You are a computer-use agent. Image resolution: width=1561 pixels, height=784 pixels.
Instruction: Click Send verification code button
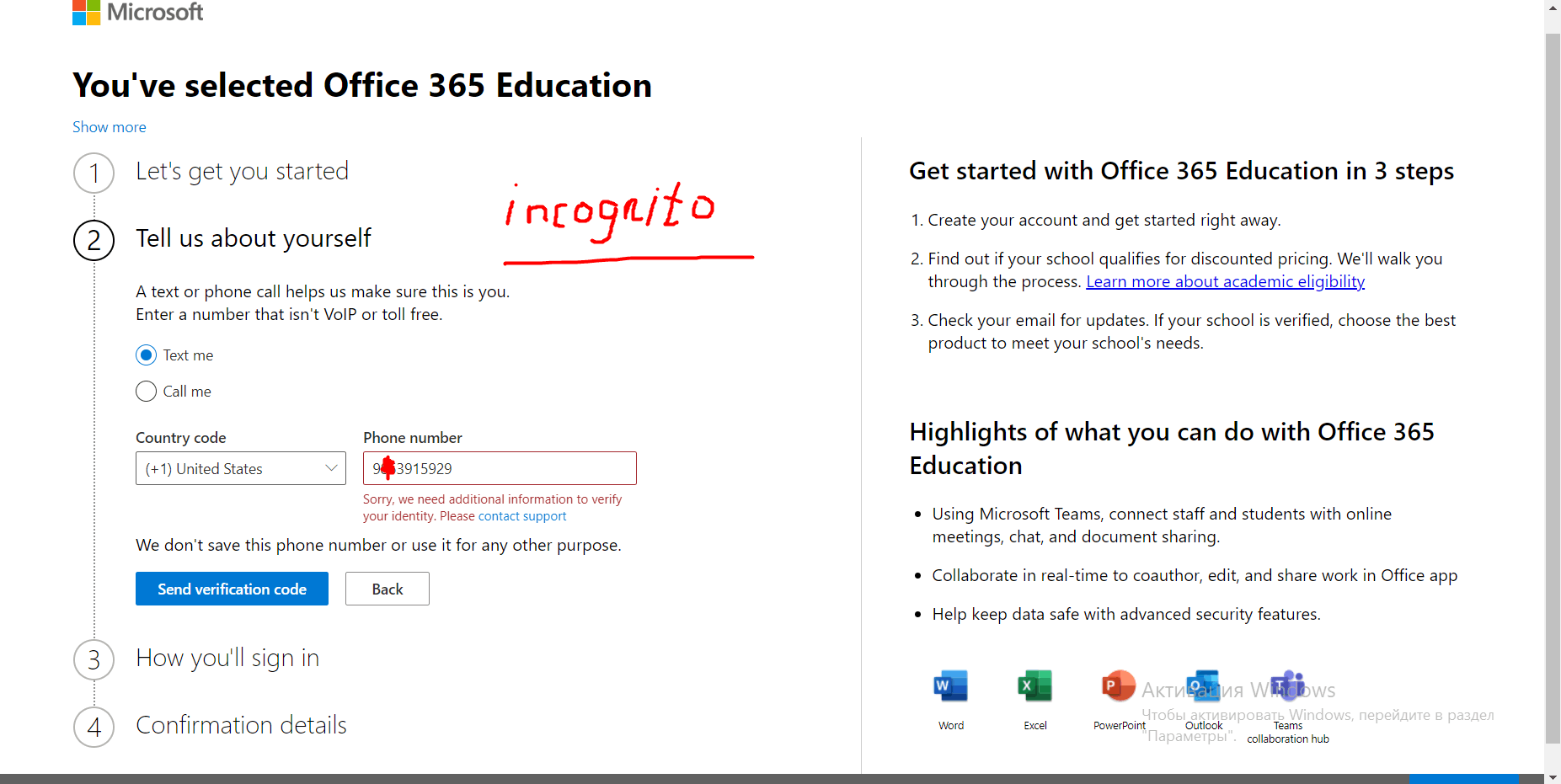pyautogui.click(x=232, y=589)
